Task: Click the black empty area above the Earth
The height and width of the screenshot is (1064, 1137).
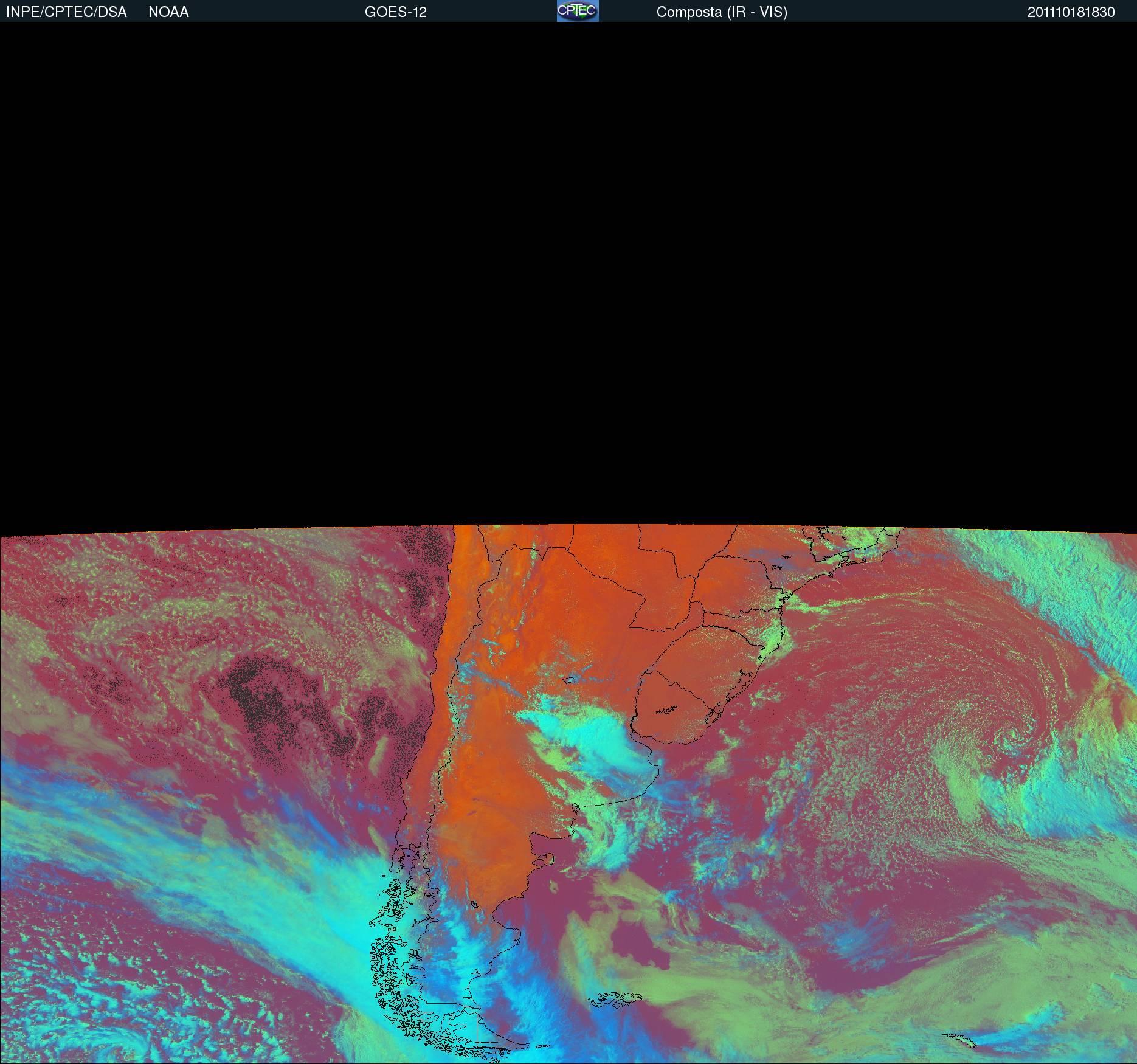Action: click(x=568, y=274)
